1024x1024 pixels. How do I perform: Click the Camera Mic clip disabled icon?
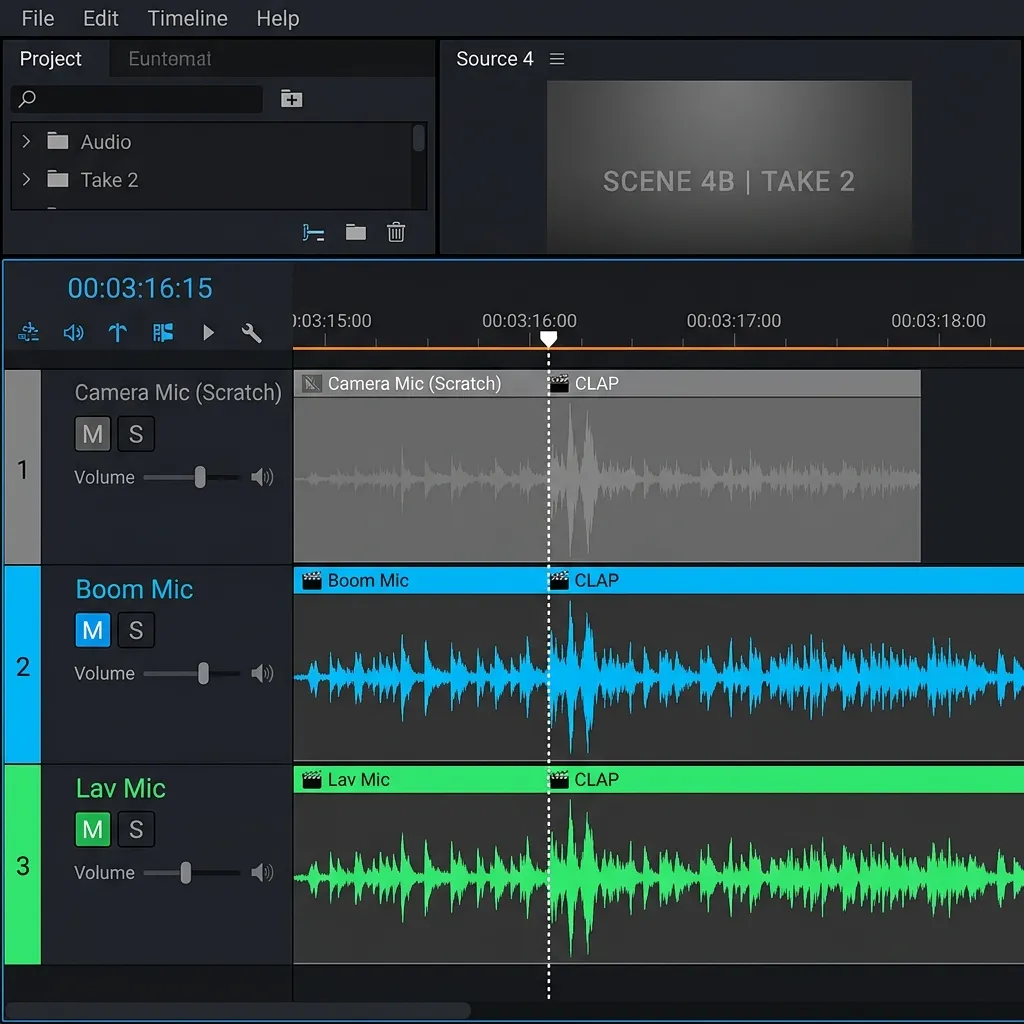click(x=312, y=383)
